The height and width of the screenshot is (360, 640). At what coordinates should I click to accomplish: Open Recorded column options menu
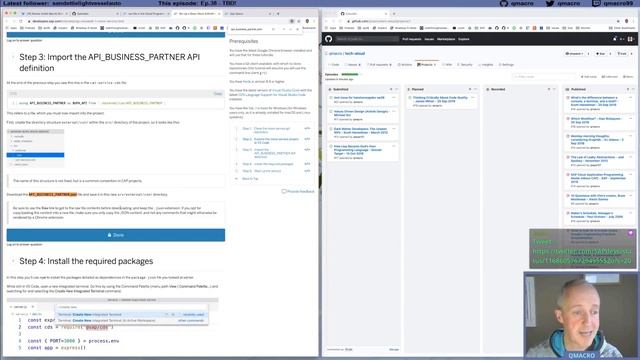coord(554,89)
